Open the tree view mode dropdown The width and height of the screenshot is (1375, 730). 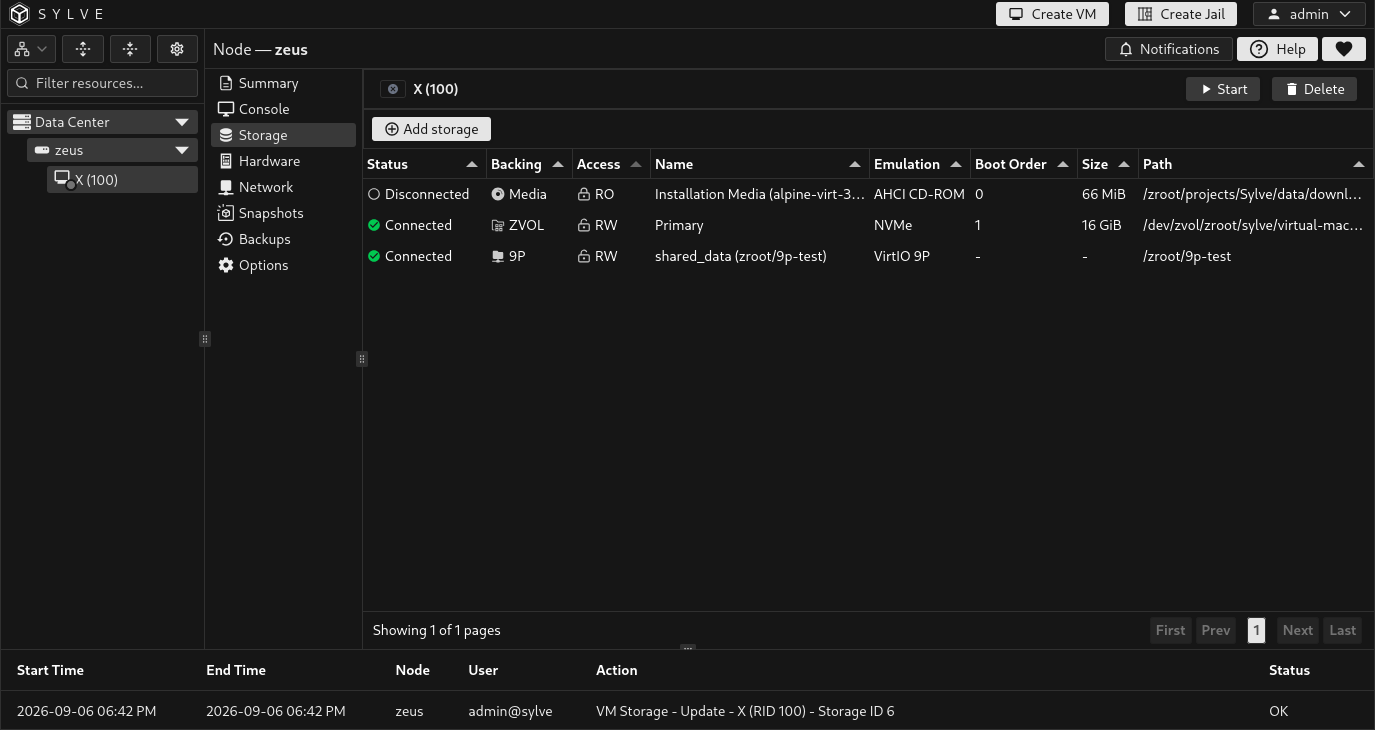click(31, 49)
